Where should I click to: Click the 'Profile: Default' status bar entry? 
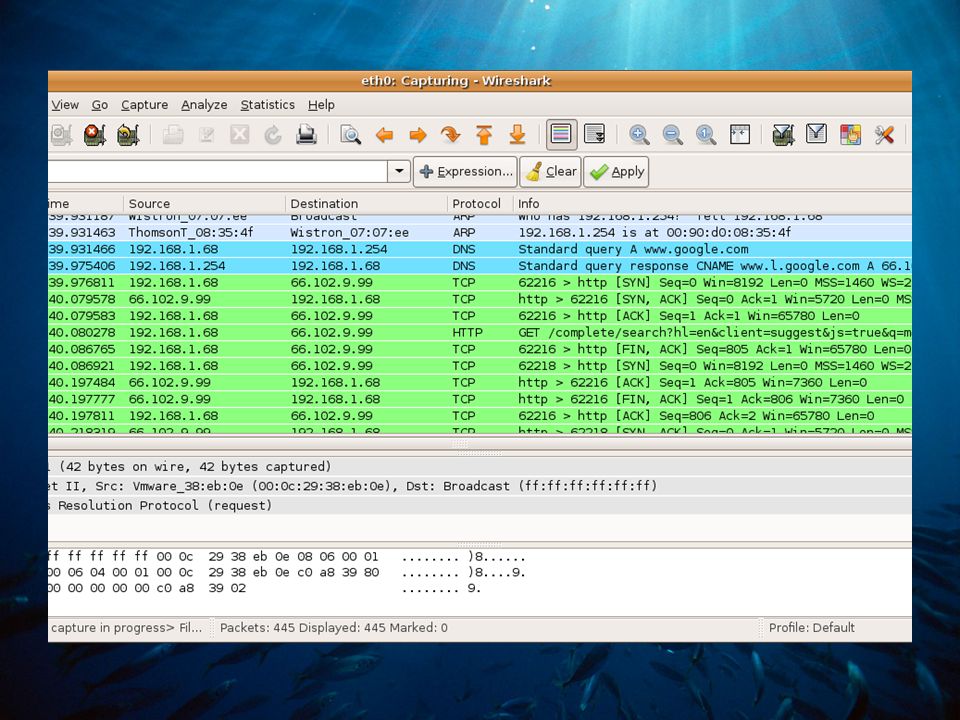[811, 628]
